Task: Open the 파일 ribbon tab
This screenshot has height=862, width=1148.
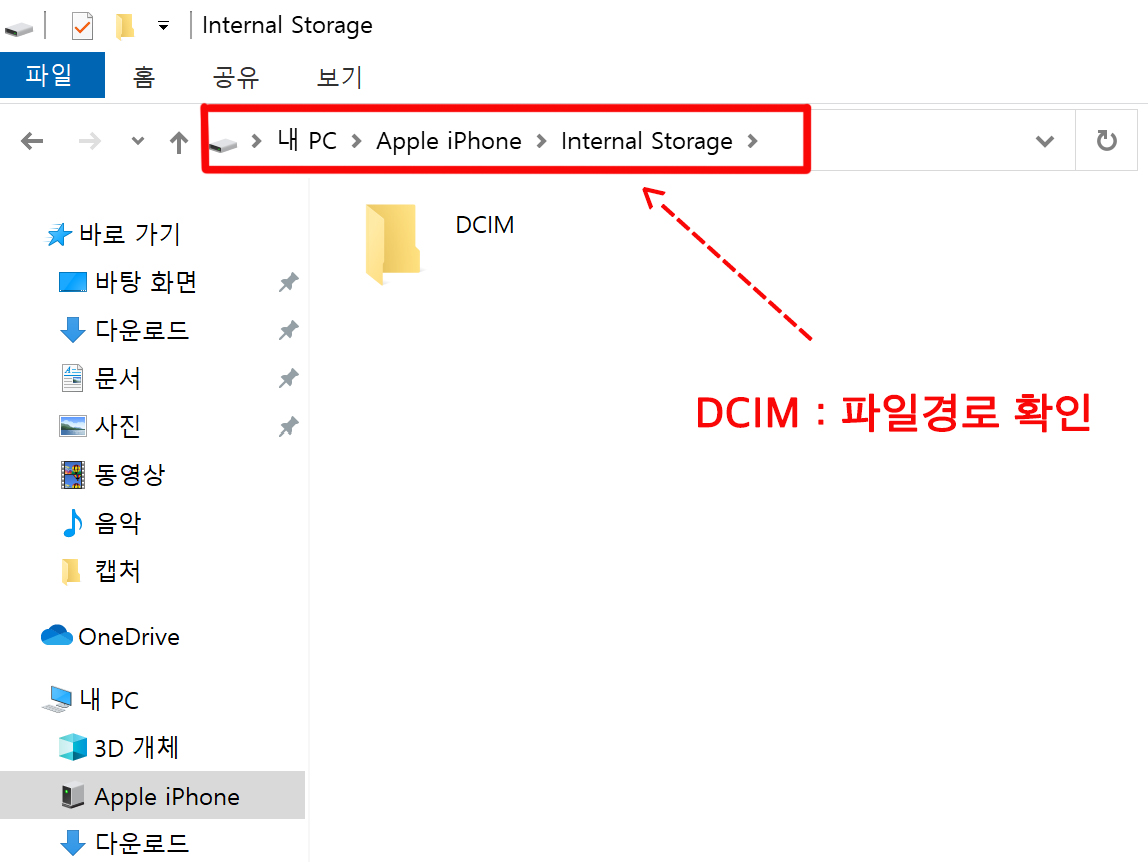Action: tap(52, 75)
